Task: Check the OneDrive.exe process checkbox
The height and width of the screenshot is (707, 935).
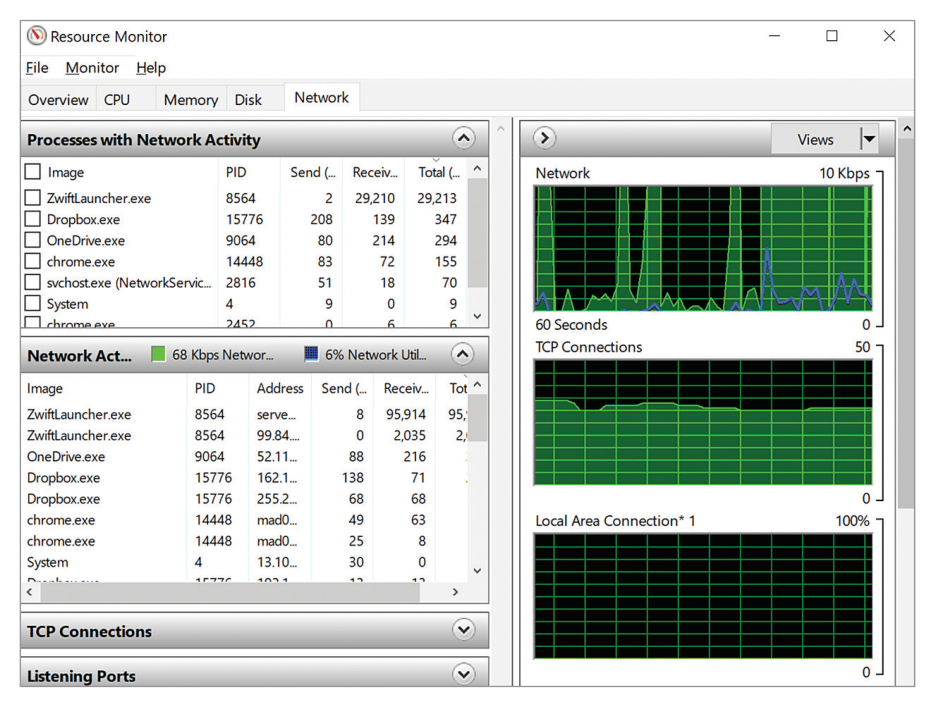Action: 33,240
